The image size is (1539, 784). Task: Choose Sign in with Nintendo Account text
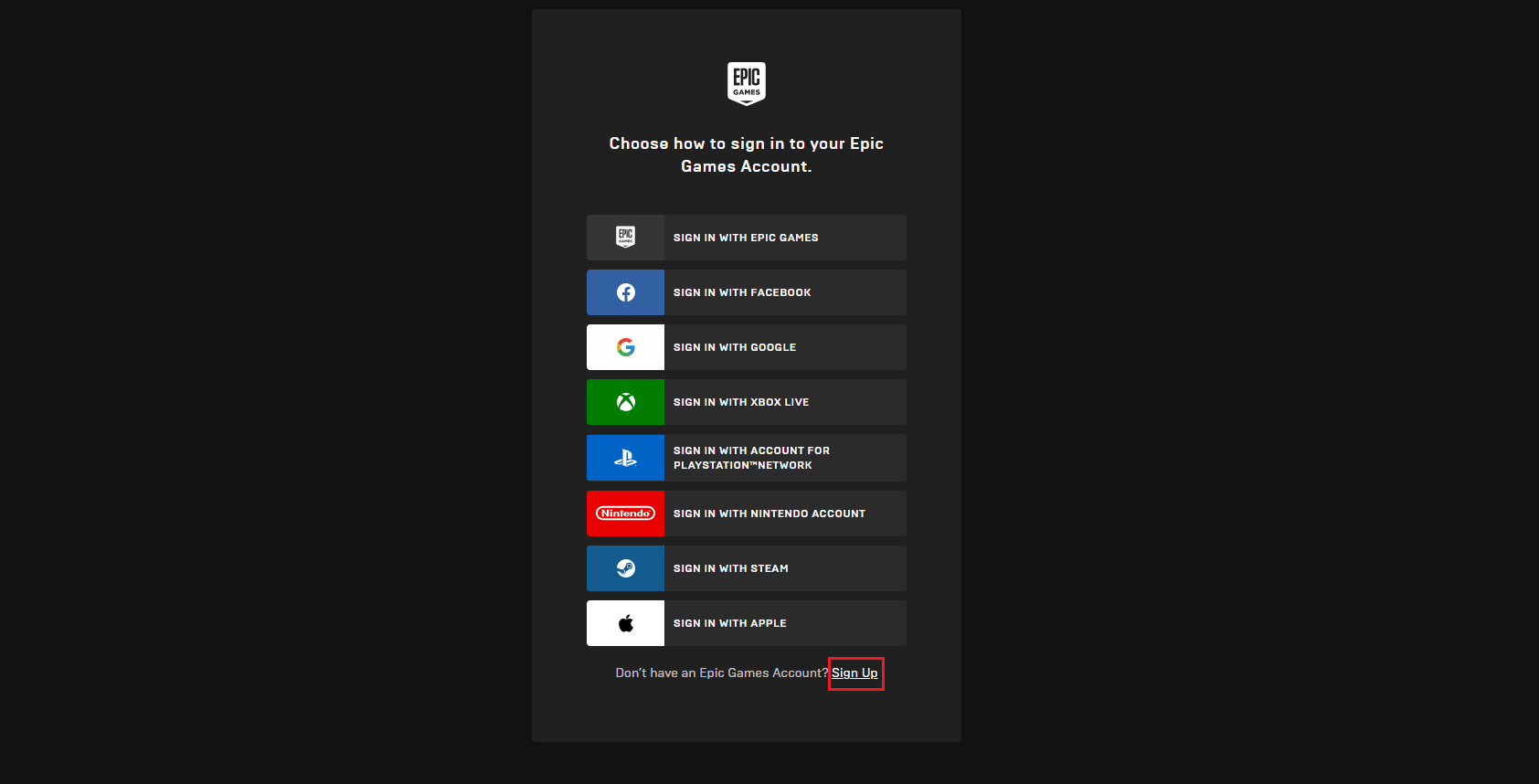pos(769,514)
